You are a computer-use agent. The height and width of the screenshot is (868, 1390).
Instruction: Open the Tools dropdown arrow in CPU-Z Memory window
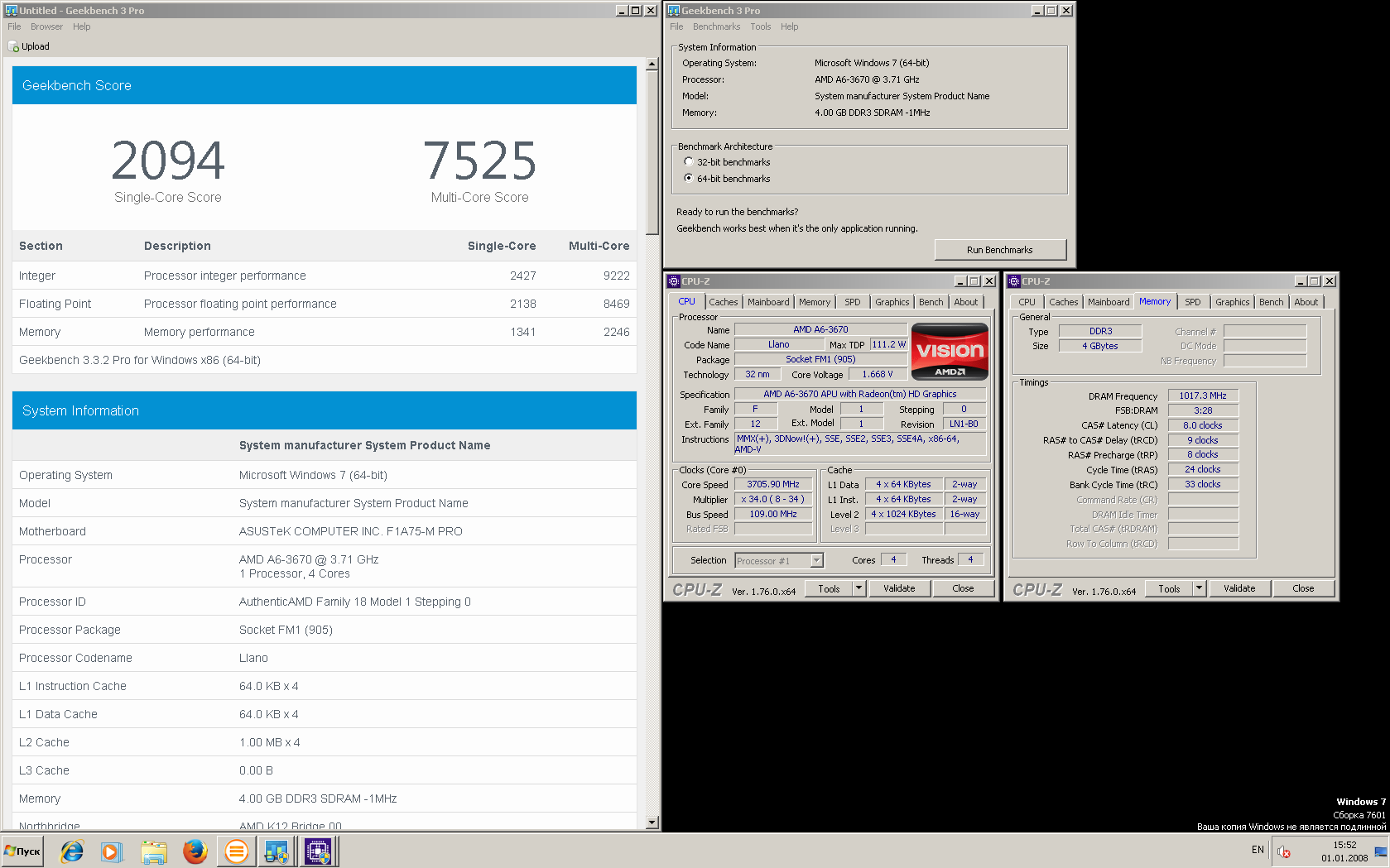[x=1199, y=588]
